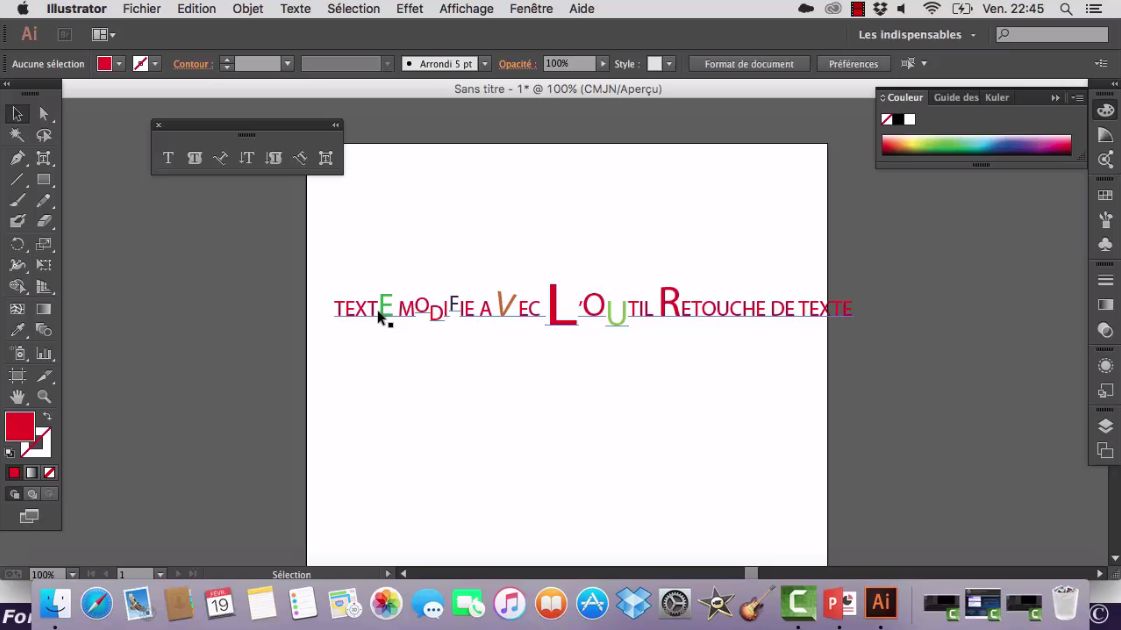Viewport: 1121px width, 630px height.
Task: Expand the stroke weight dropdown
Action: 287,63
